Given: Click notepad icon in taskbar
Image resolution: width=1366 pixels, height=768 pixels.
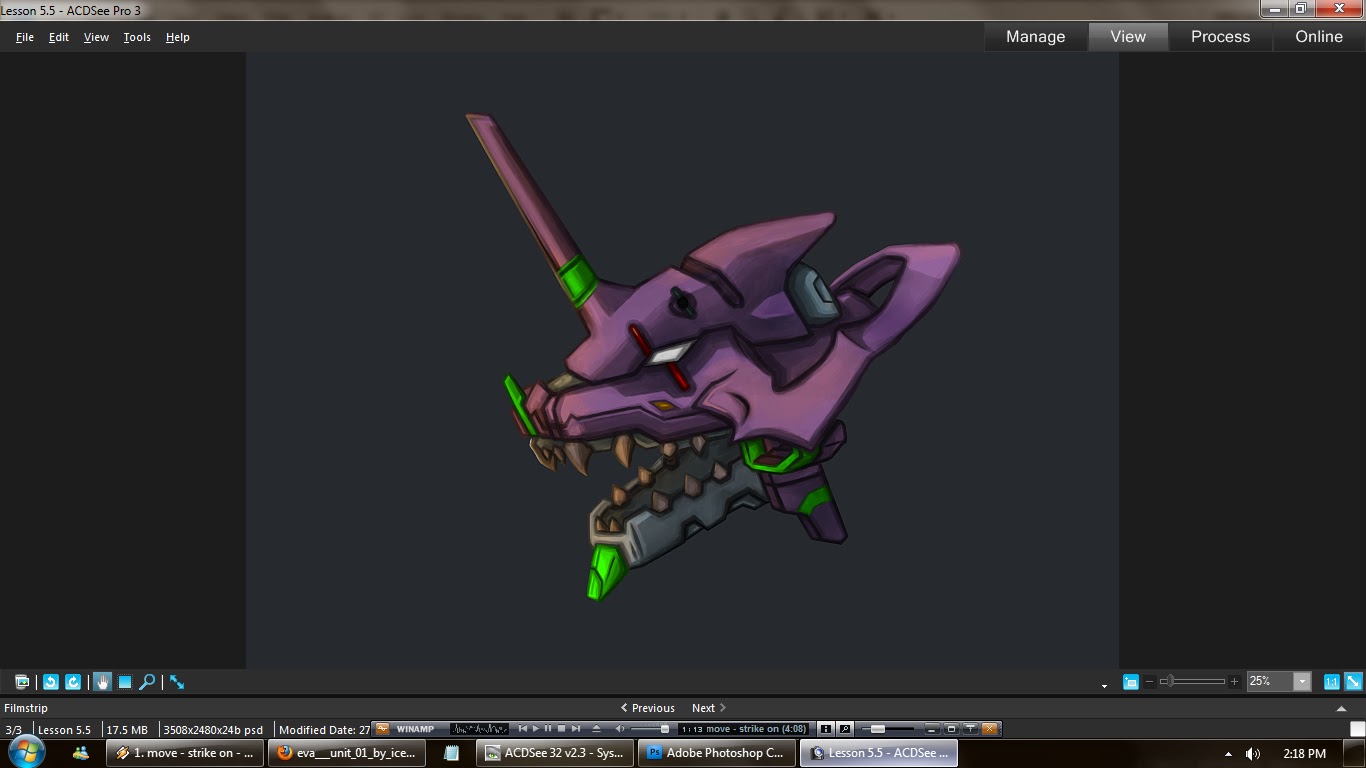Looking at the screenshot, I should pos(451,753).
